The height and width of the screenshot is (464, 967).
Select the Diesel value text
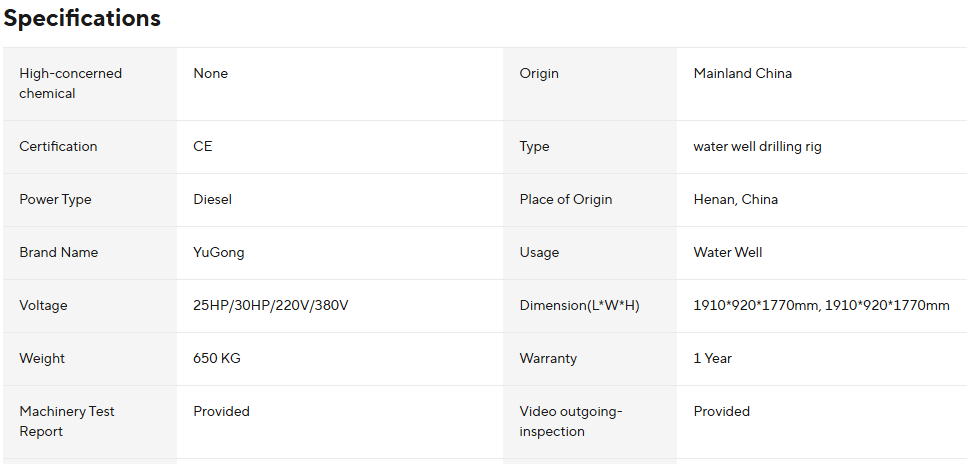pyautogui.click(x=212, y=199)
